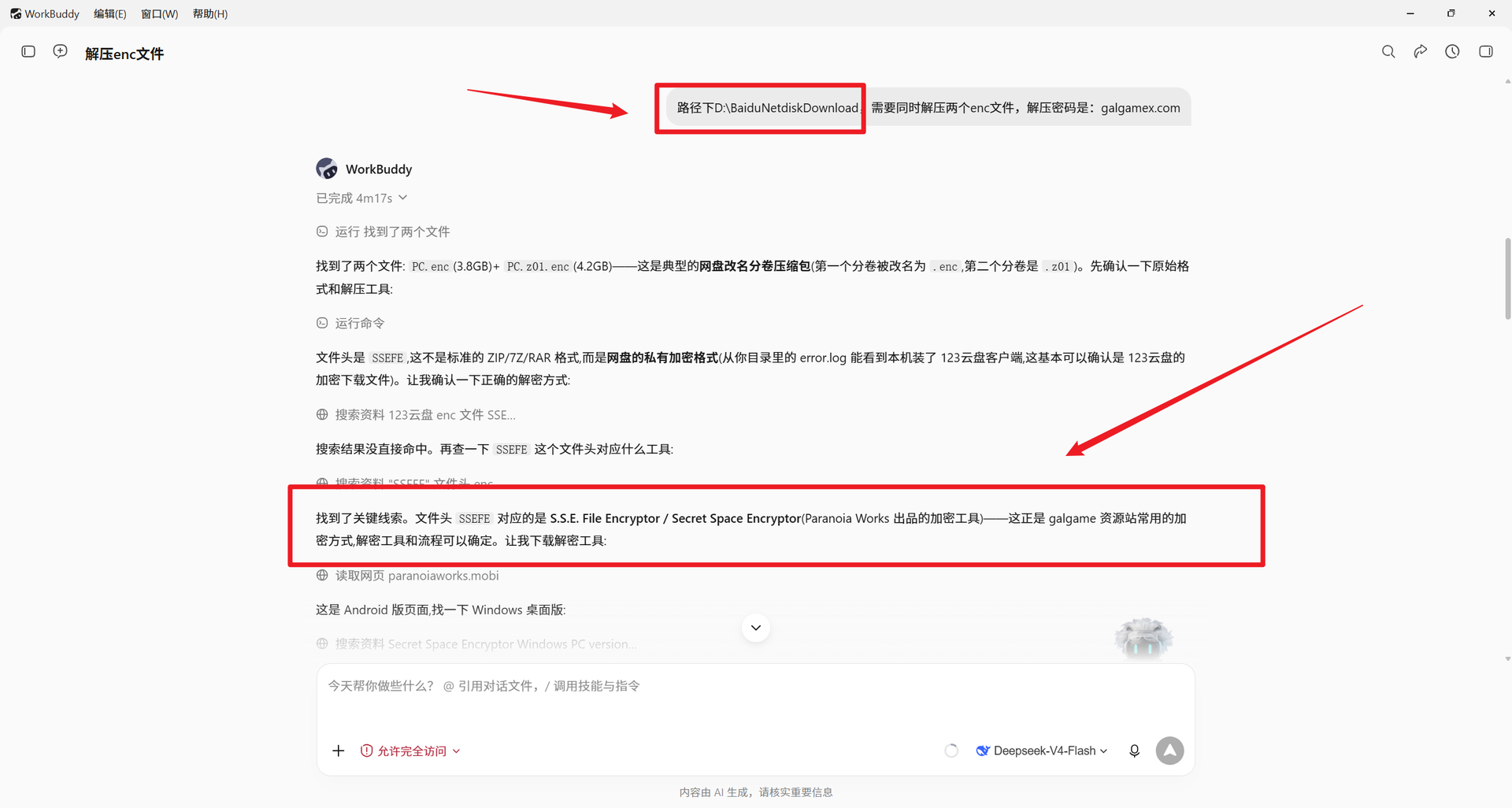This screenshot has width=1512, height=808.
Task: Share this conversation via arrow icon
Action: pyautogui.click(x=1420, y=51)
